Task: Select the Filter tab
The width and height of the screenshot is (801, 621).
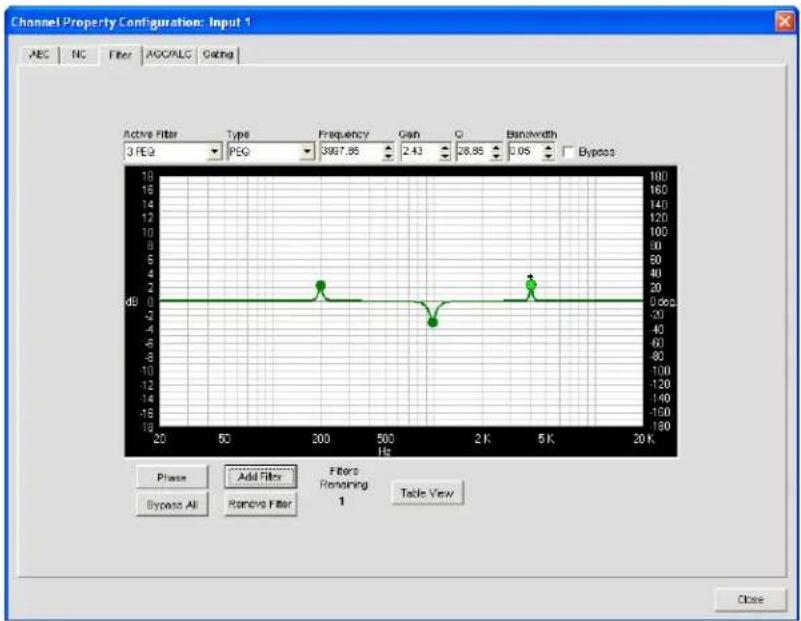Action: pos(120,55)
